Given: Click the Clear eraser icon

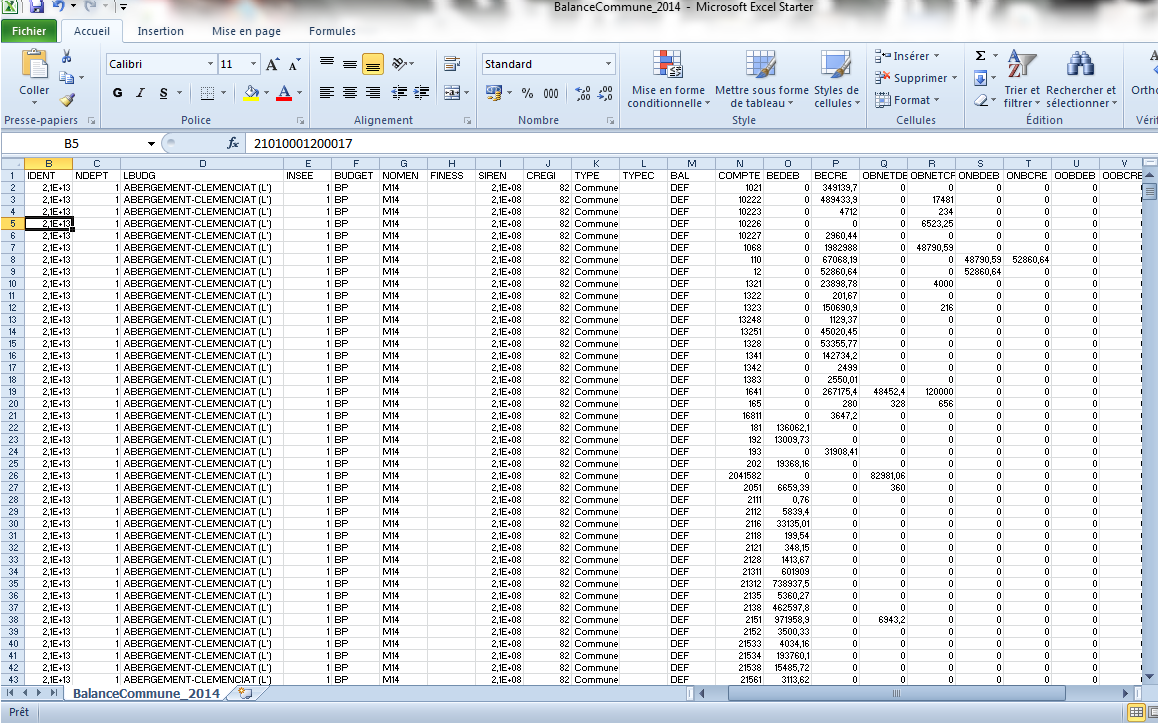Looking at the screenshot, I should [x=981, y=100].
